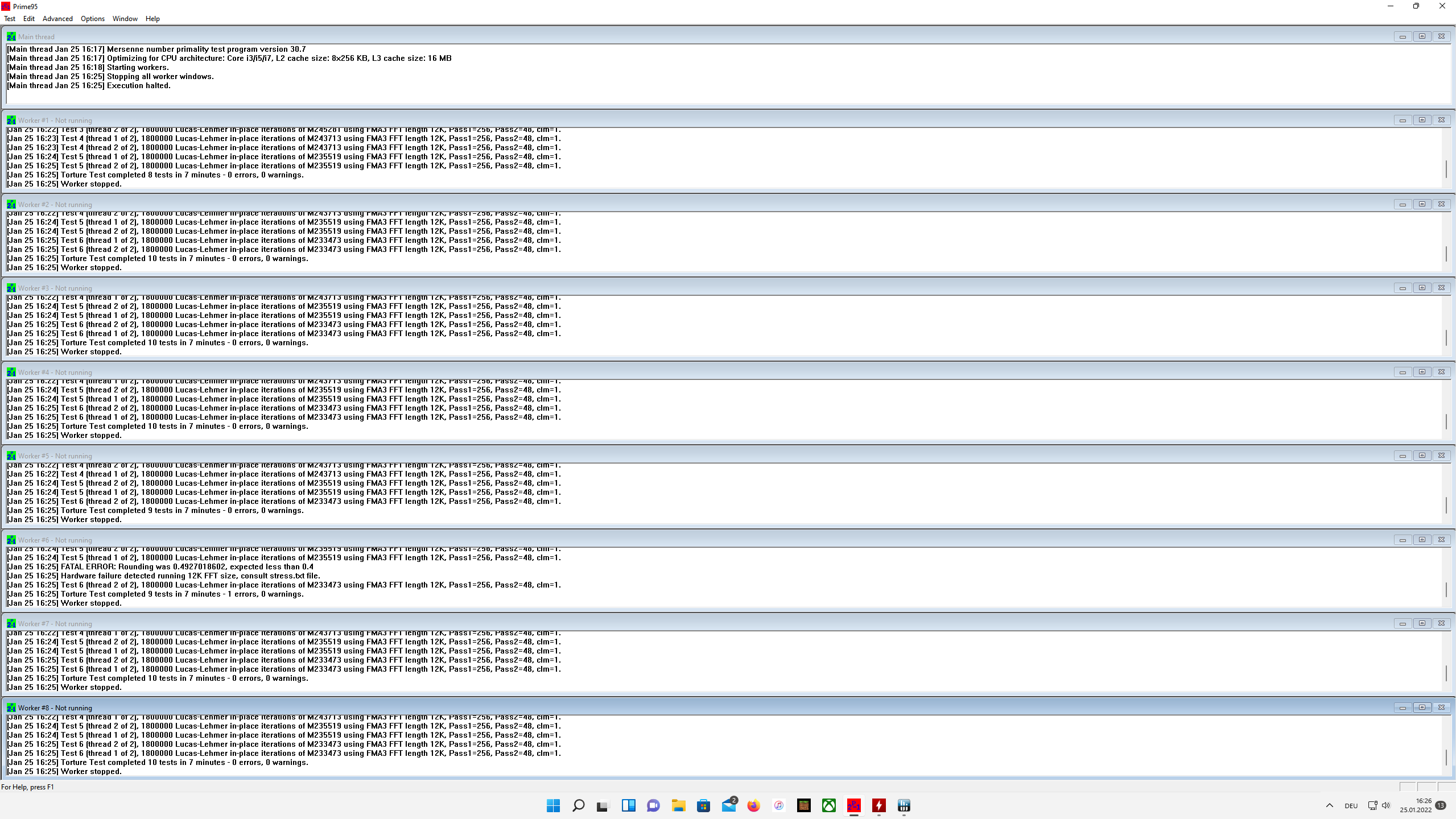
Task: Click the HWMonitor-style bar chart taskbar icon
Action: pos(904,805)
